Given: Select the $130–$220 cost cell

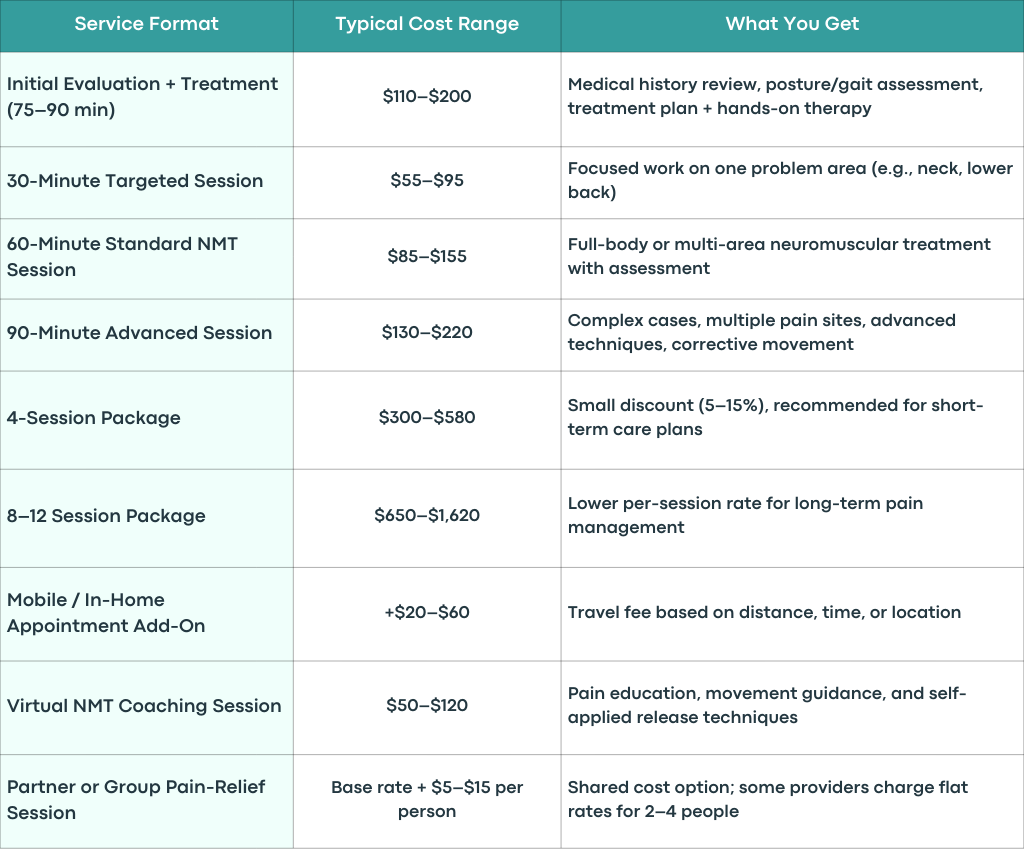Looking at the screenshot, I should click(427, 335).
